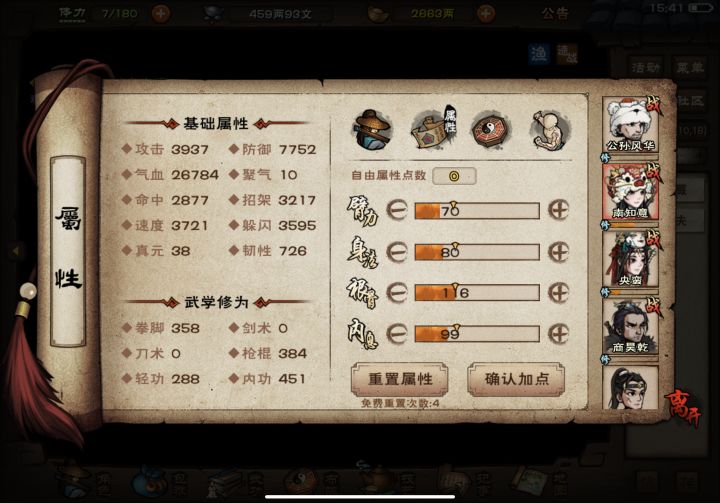
Task: Decrease 身法 with the minus button
Action: (397, 252)
